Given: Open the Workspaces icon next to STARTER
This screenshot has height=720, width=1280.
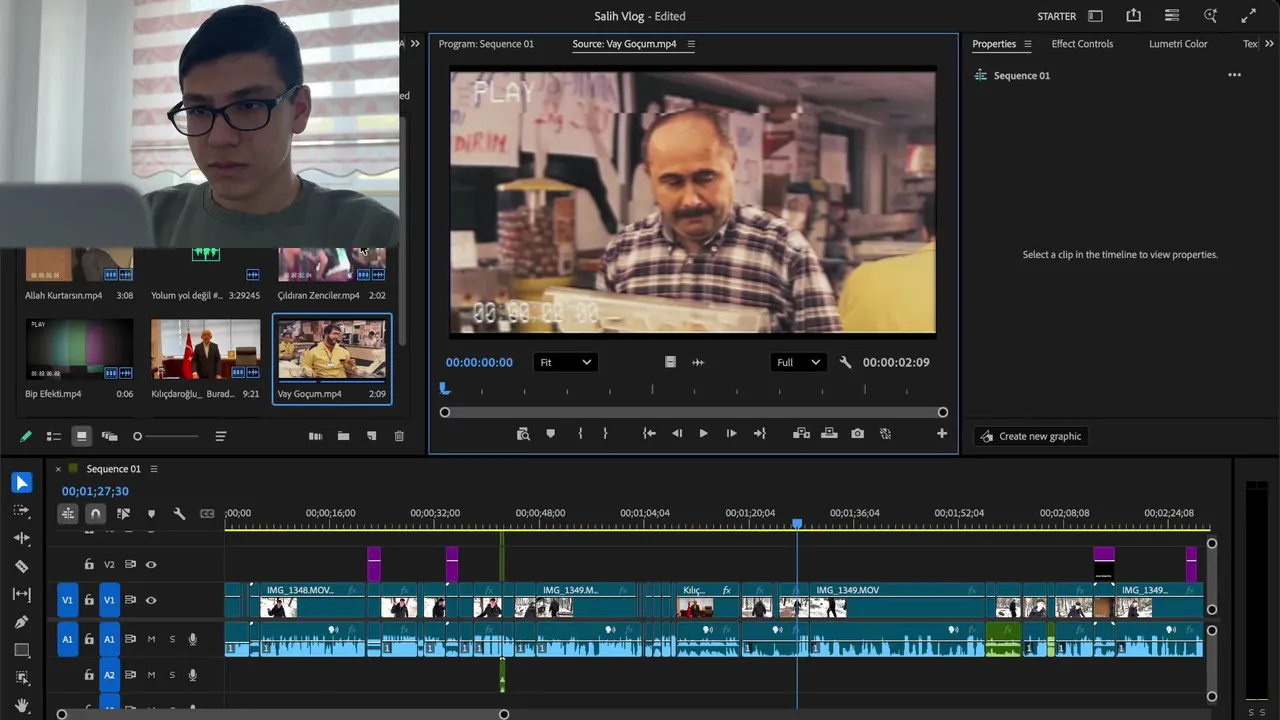Looking at the screenshot, I should pyautogui.click(x=1095, y=16).
